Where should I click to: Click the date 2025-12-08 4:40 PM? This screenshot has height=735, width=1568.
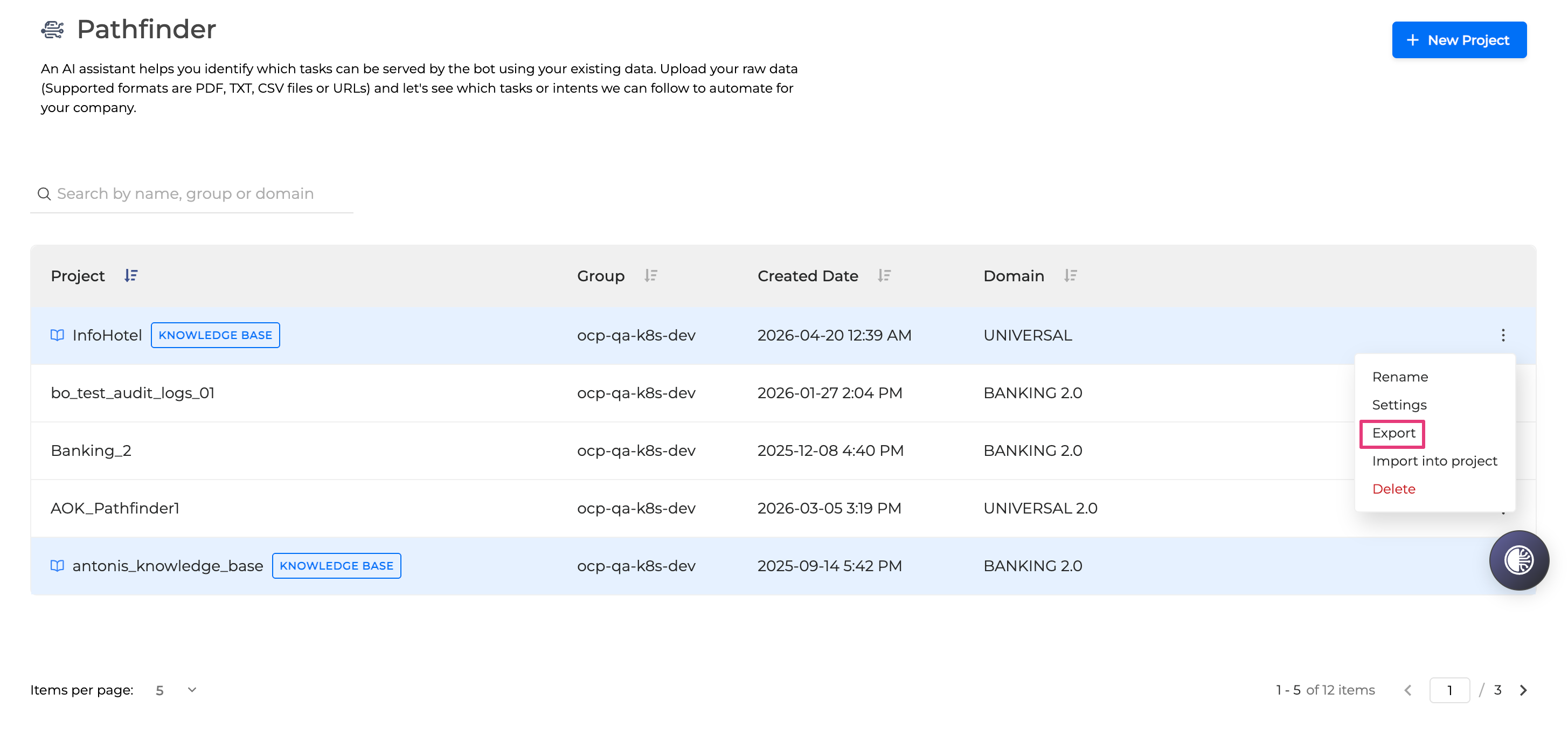830,450
